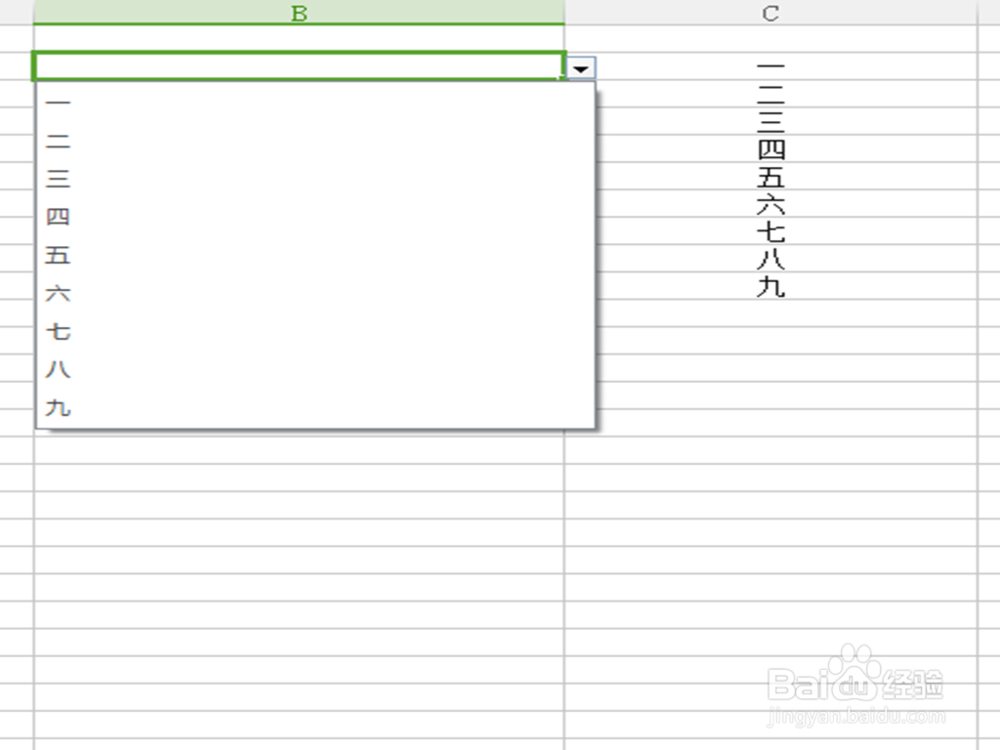This screenshot has height=750, width=1000.
Task: Select column C cell containing 四
Action: tap(770, 149)
